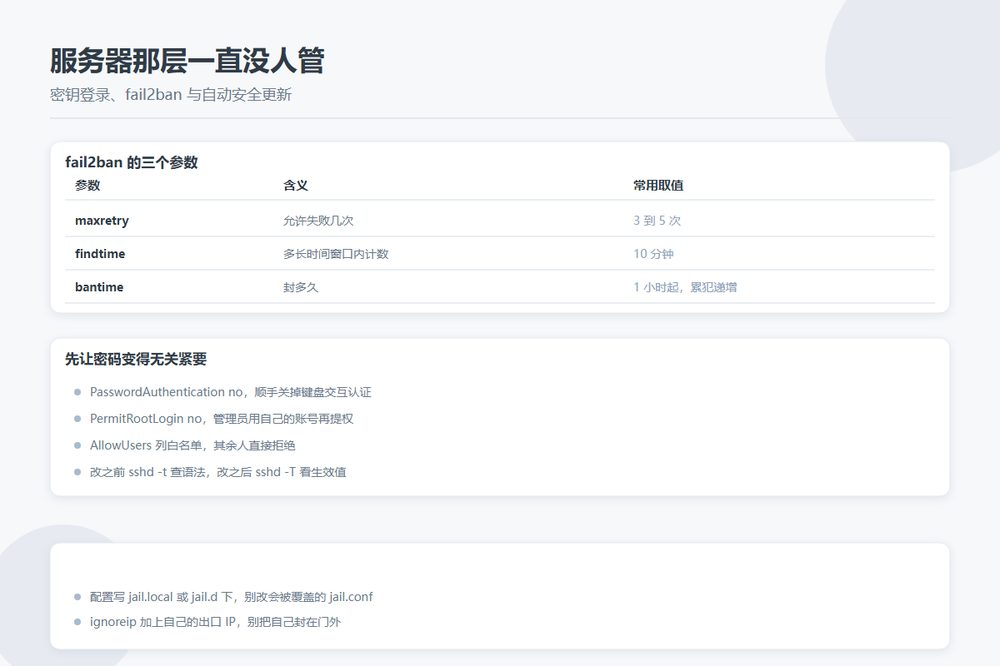
Task: Click the jail.local 或 jail.d bullet line
Action: pyautogui.click(x=231, y=596)
